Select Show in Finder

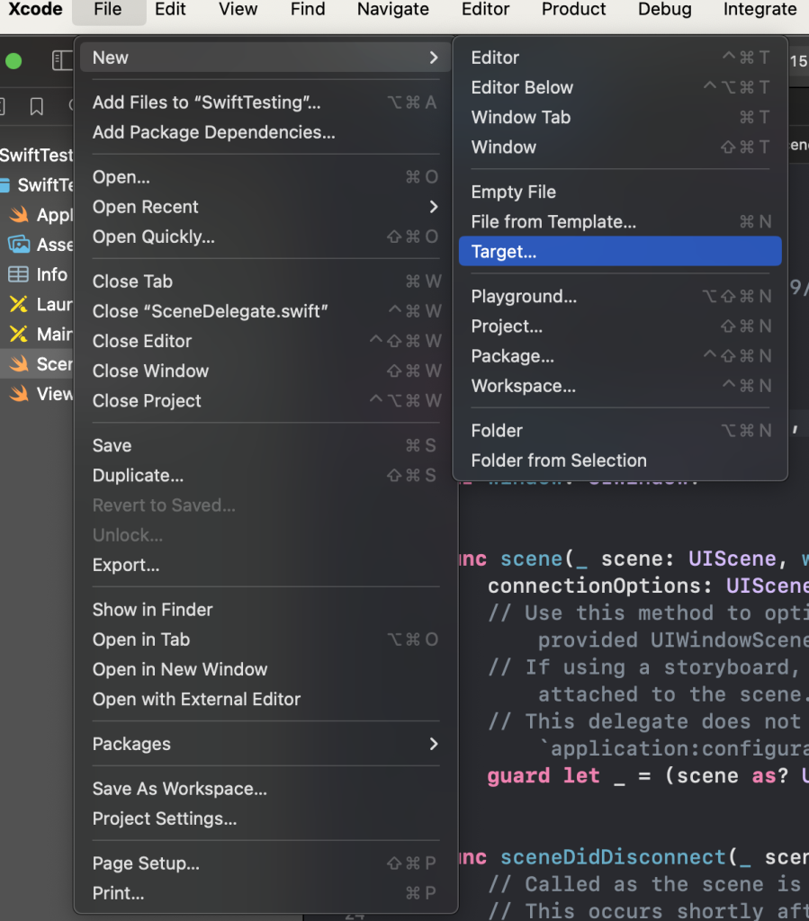click(266, 610)
